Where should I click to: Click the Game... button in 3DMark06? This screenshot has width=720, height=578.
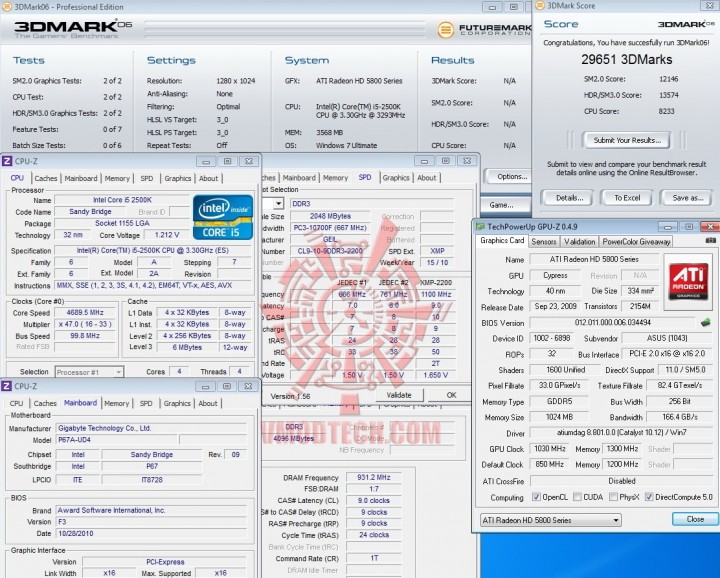[x=505, y=205]
